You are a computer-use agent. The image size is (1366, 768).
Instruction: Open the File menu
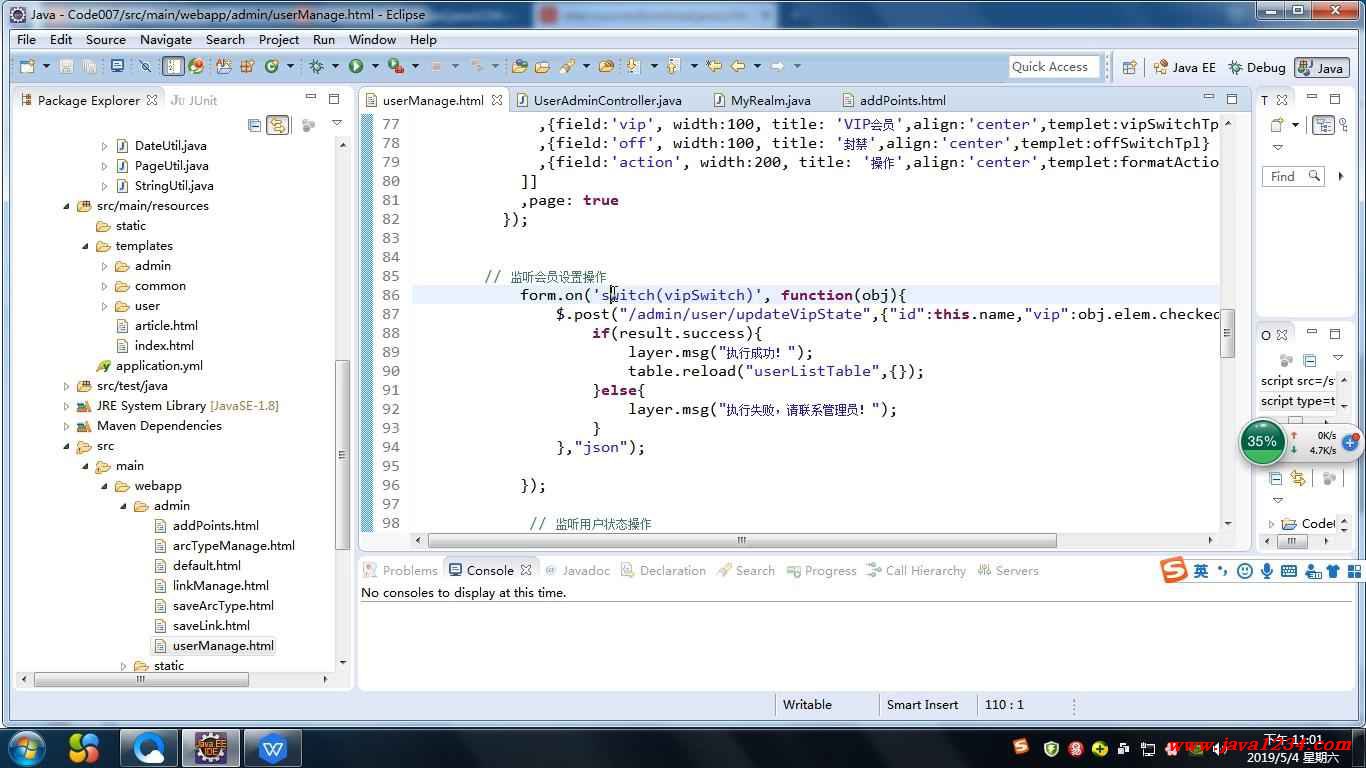coord(26,39)
